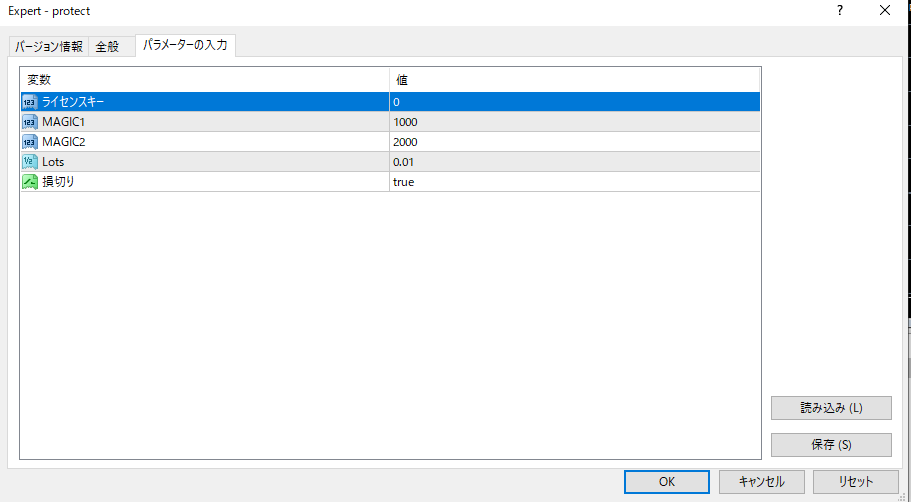Image resolution: width=911 pixels, height=502 pixels.
Task: Select the MAGIC1 variable name
Action: [64, 122]
